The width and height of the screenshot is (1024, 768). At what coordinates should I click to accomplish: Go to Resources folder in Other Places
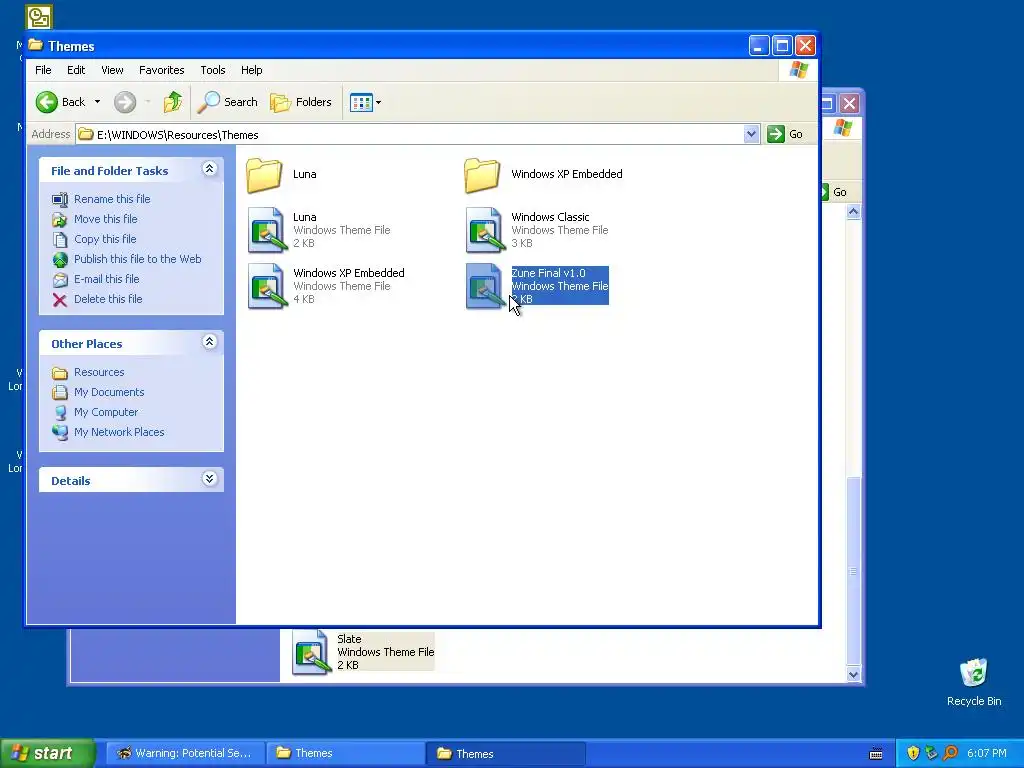(x=99, y=372)
